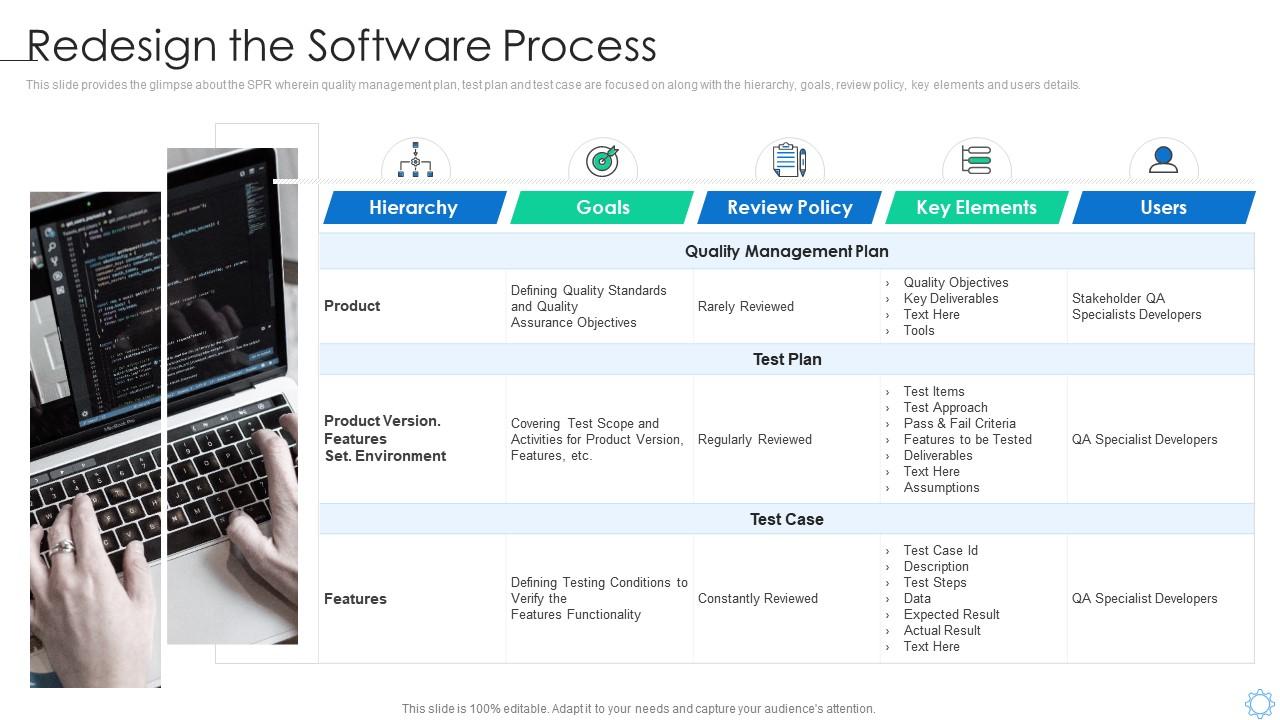The height and width of the screenshot is (720, 1280).
Task: Click the Quality Management Plan section row
Action: 787,251
